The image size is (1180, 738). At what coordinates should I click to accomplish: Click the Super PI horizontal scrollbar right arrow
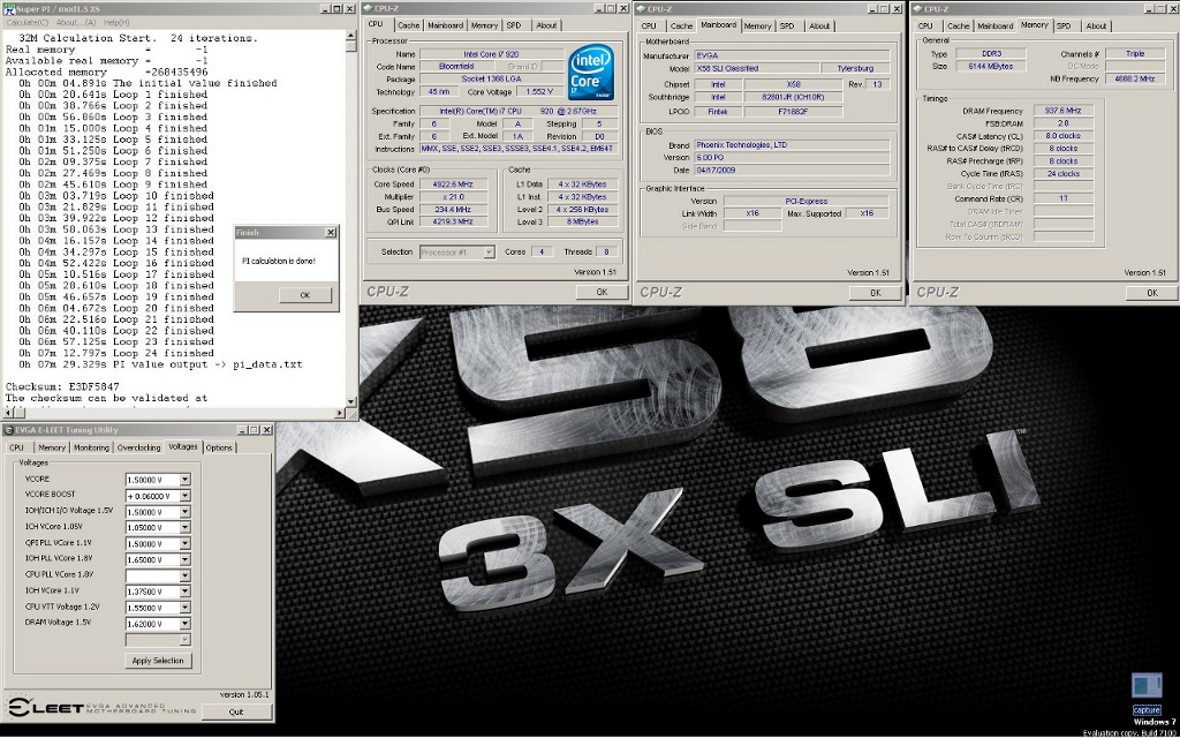click(x=339, y=412)
